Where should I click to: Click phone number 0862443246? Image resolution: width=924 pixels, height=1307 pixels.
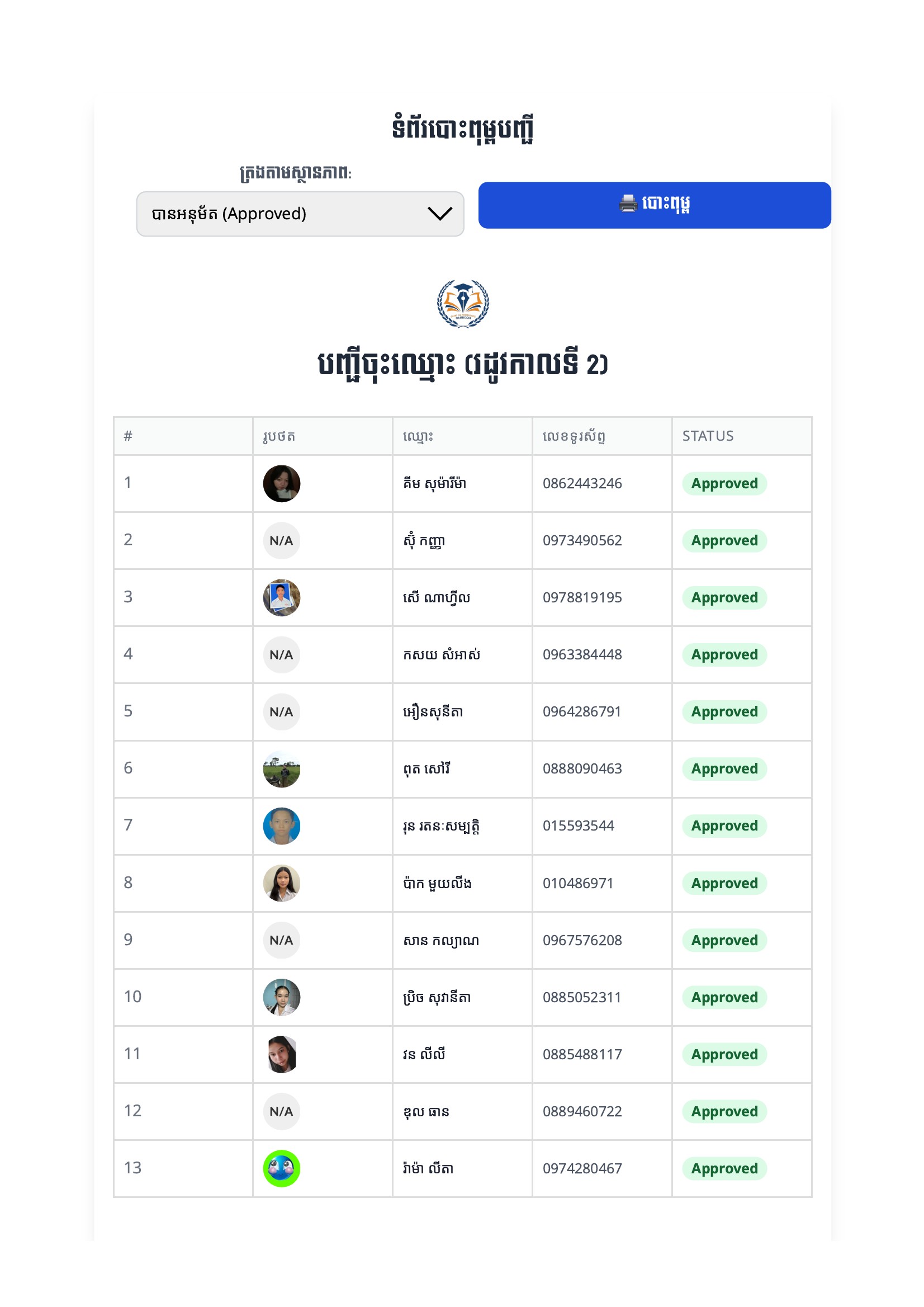tap(582, 483)
